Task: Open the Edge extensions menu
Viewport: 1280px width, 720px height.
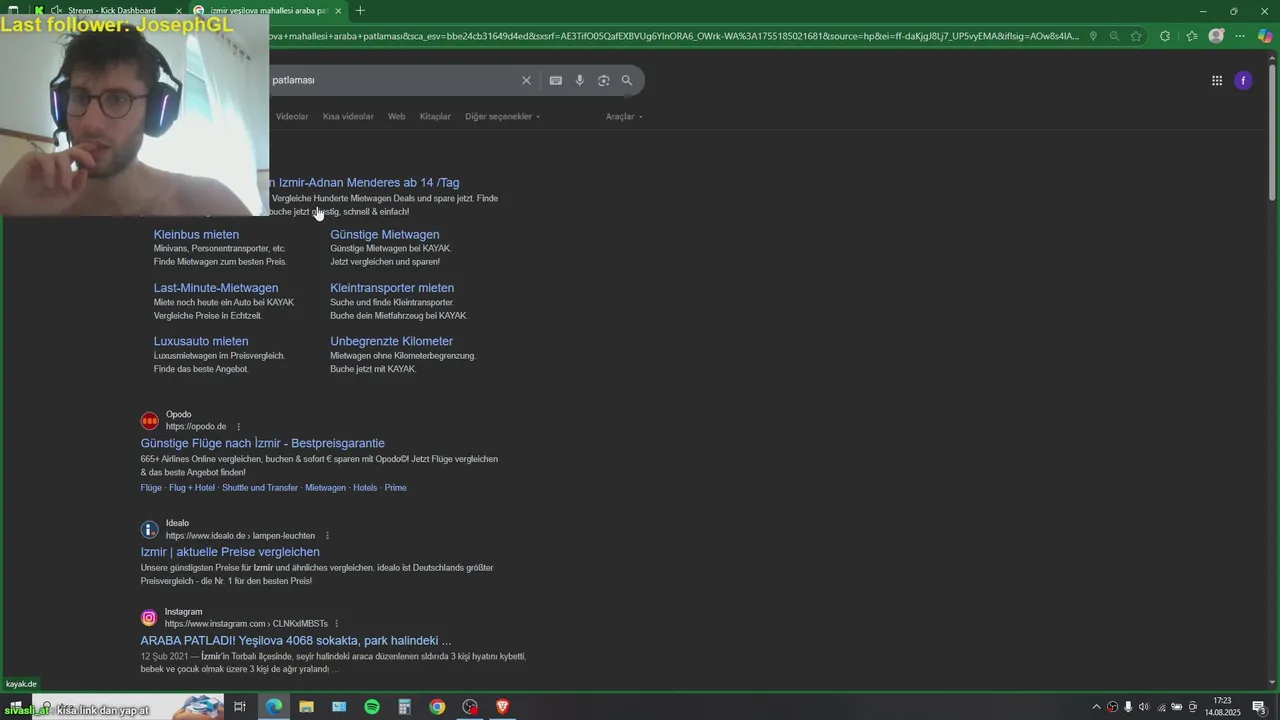Action: [1165, 36]
